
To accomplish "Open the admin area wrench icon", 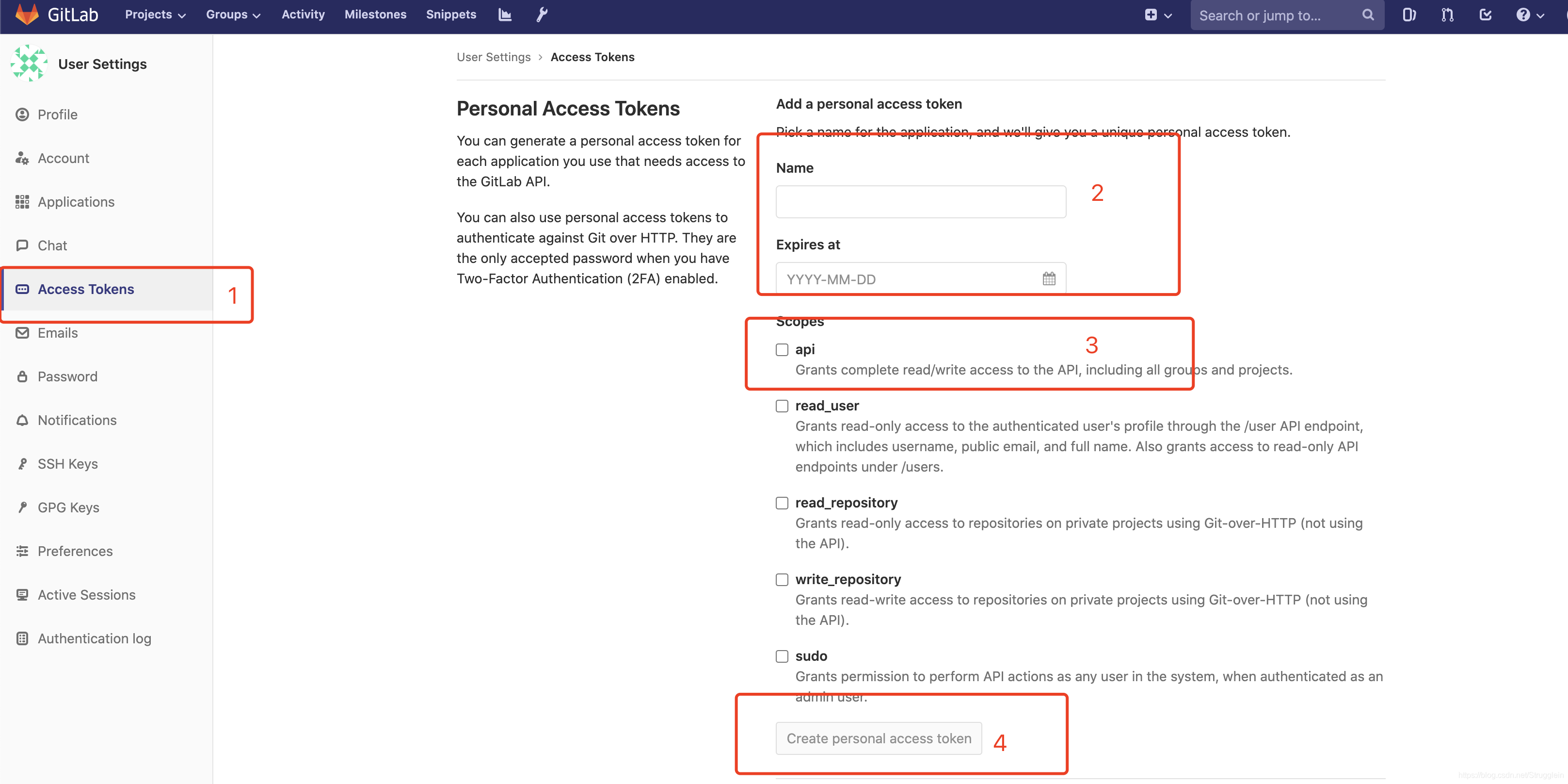I will click(x=542, y=15).
